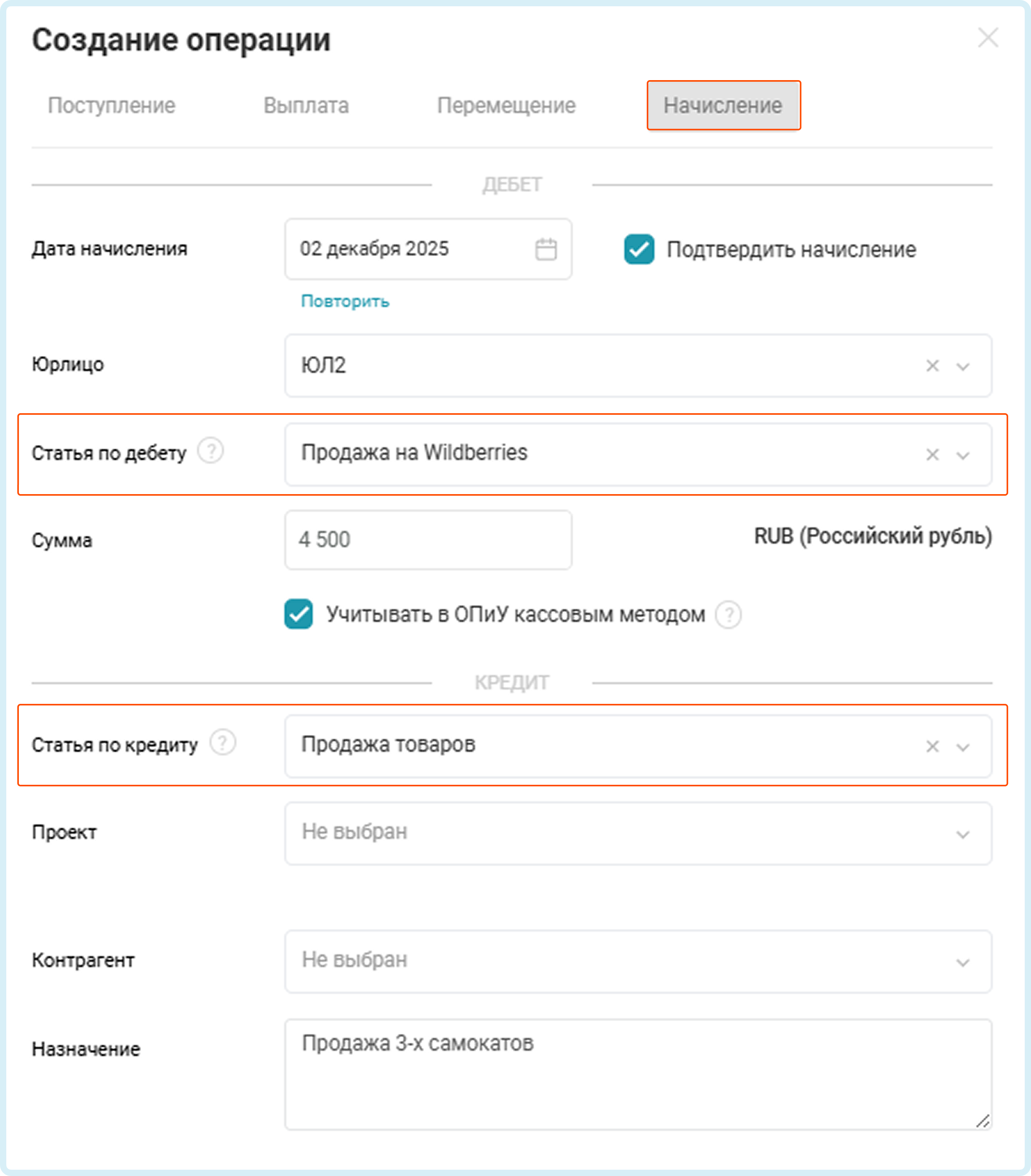This screenshot has width=1031, height=1176.
Task: Click help icon next to Статья по кредиту
Action: [223, 742]
